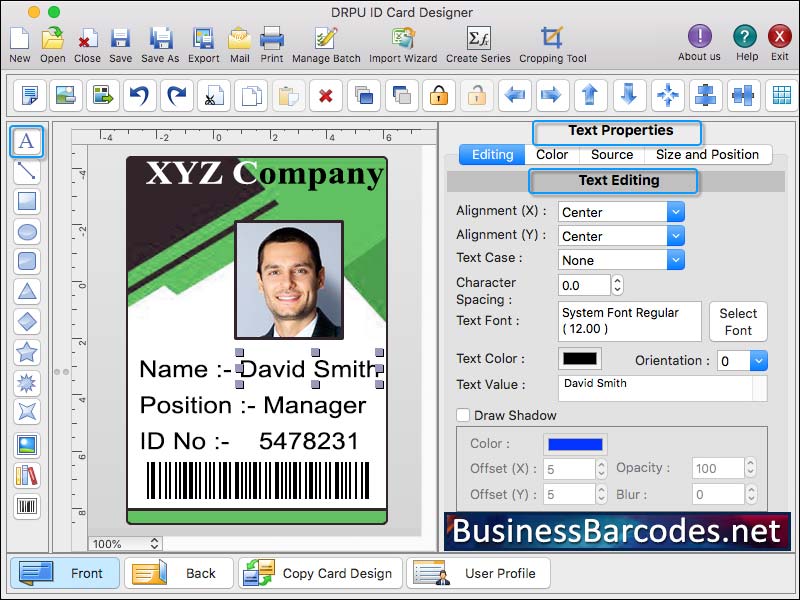800x600 pixels.
Task: Click the Character Spacing value field
Action: pos(584,285)
